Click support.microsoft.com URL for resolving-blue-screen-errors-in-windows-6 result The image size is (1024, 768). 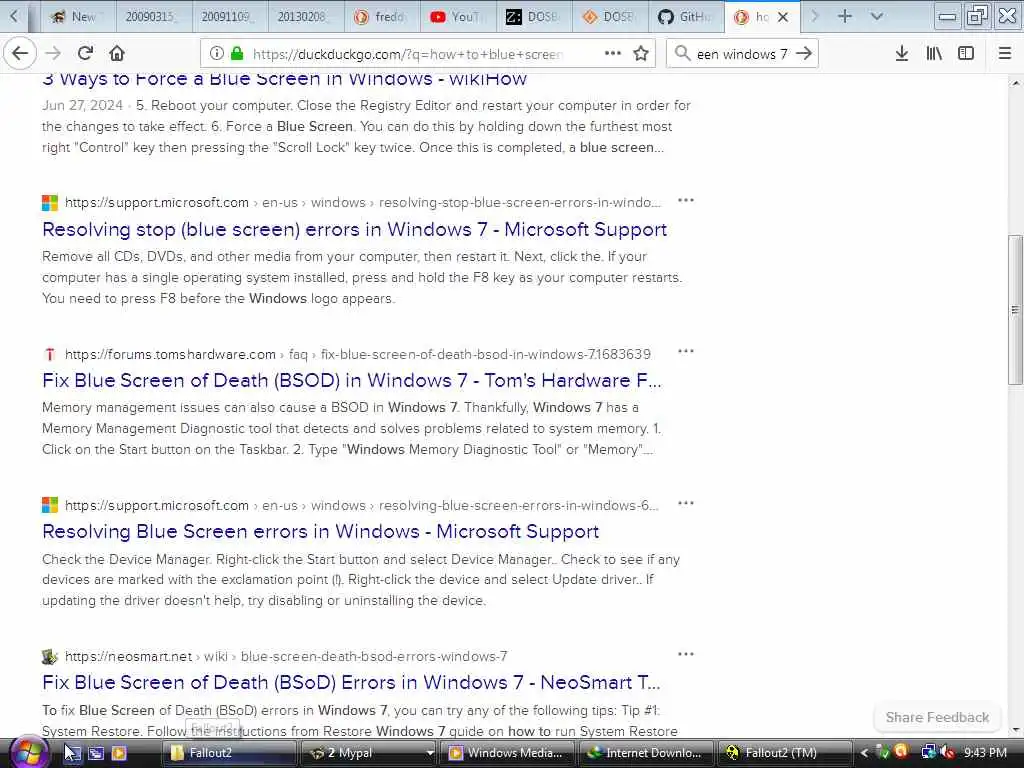click(361, 505)
